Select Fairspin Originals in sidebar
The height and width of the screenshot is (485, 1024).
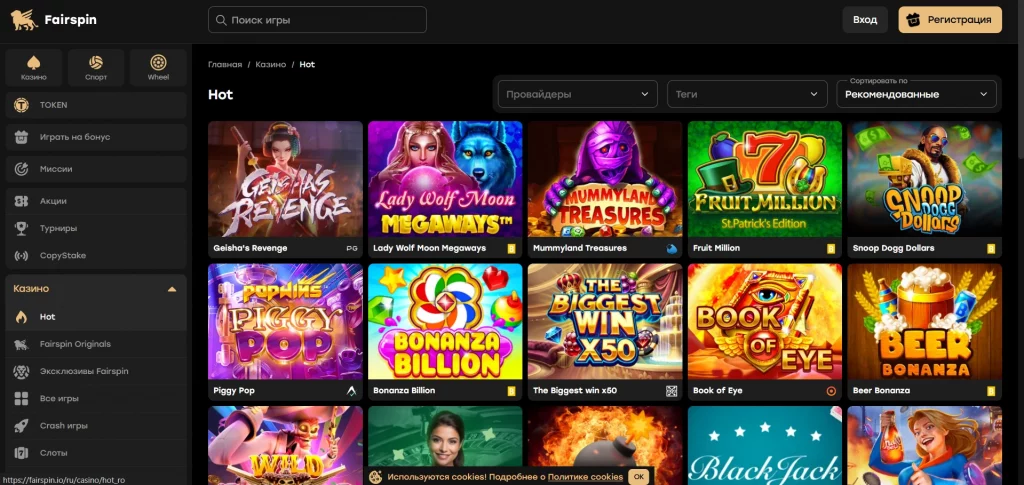tap(96, 345)
